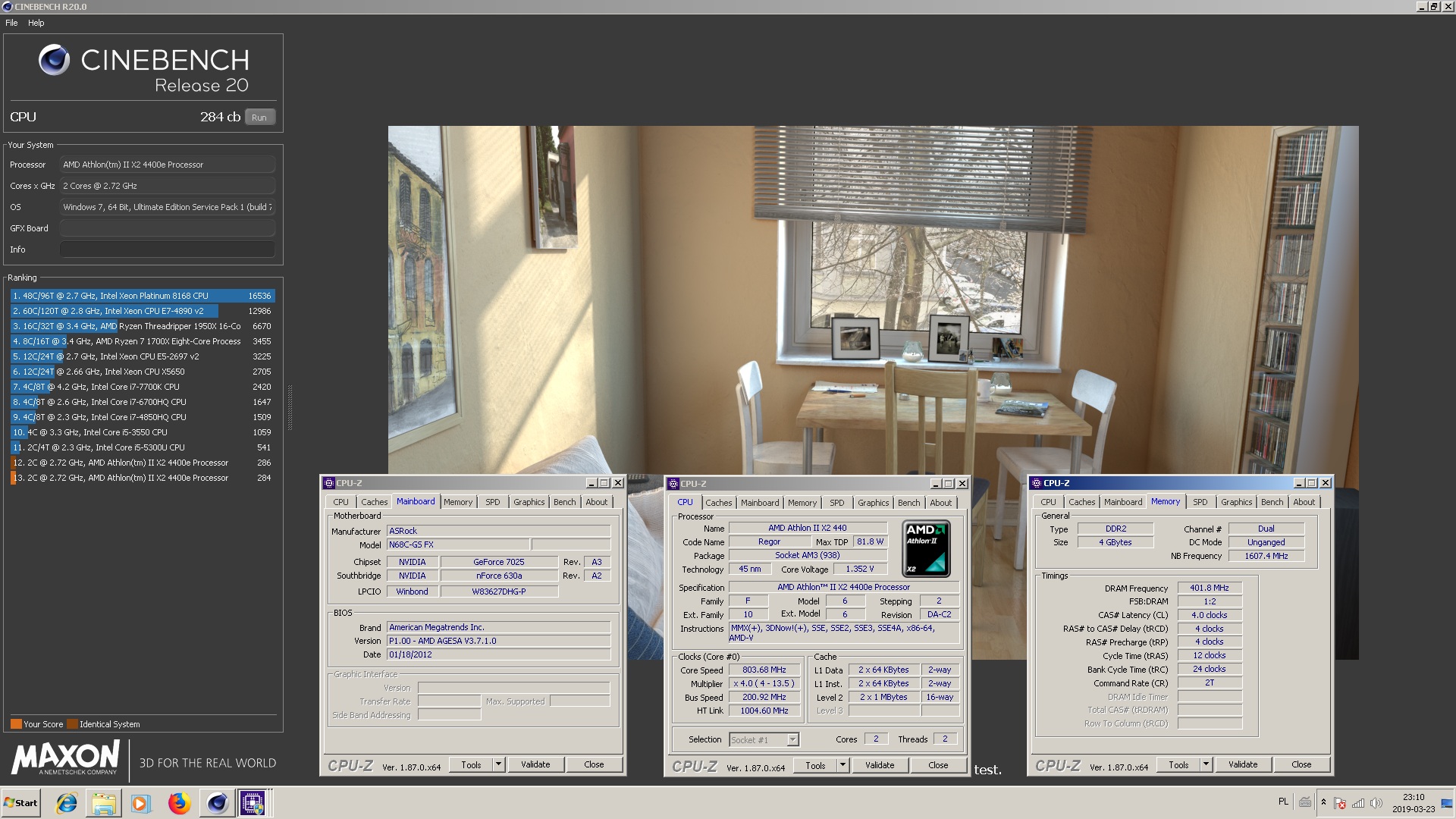Open Windows Explorer folder icon in taskbar
This screenshot has height=819, width=1456.
pos(104,803)
